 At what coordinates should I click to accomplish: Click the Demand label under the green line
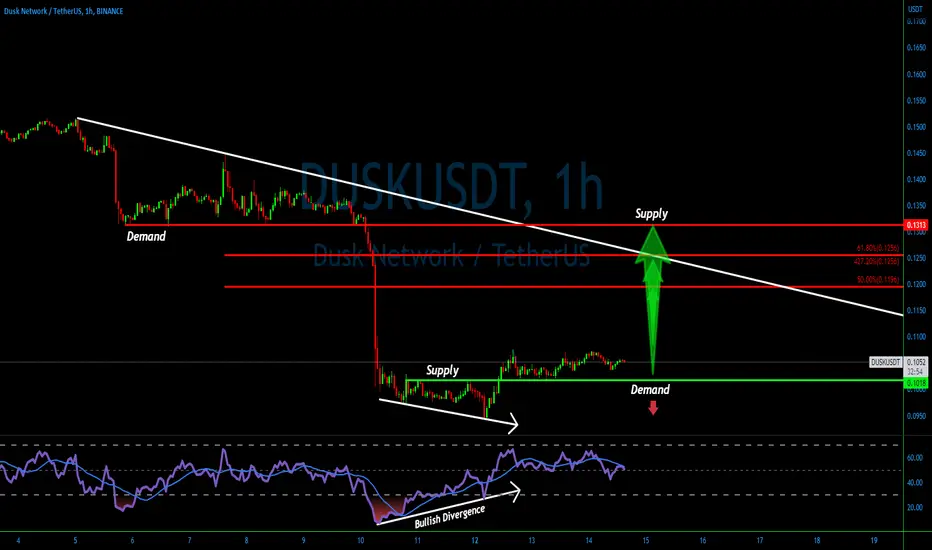(x=650, y=389)
